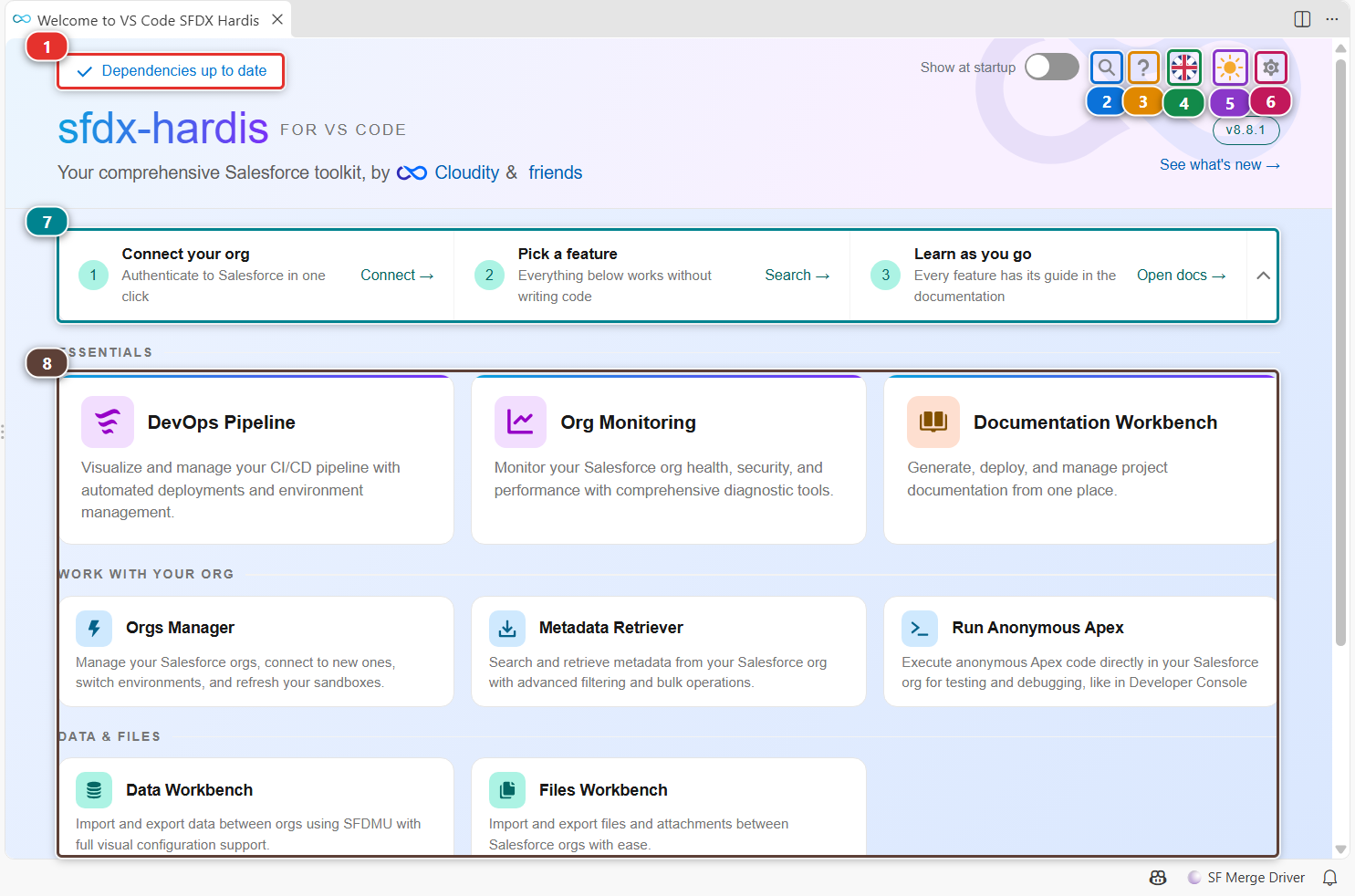1355x896 pixels.
Task: Click Connect to authenticate your org
Action: point(397,276)
